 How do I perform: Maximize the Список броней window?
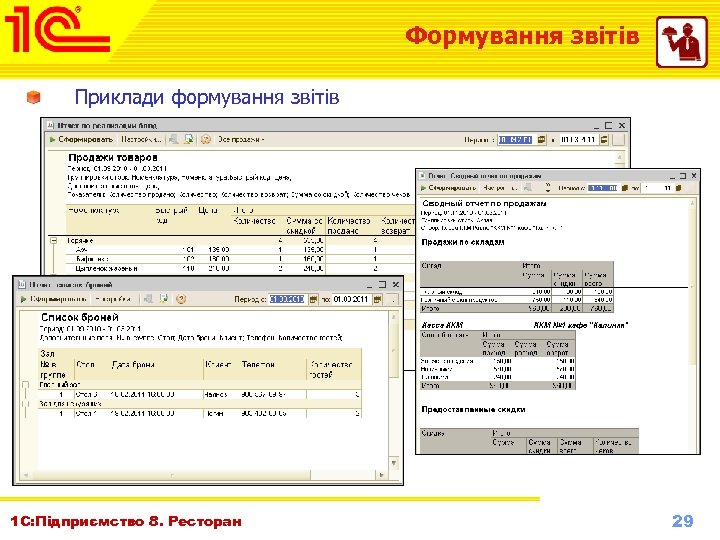click(x=382, y=285)
